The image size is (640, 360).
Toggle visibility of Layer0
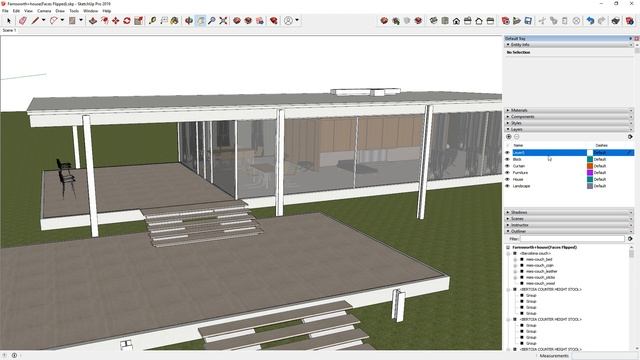pyautogui.click(x=508, y=153)
